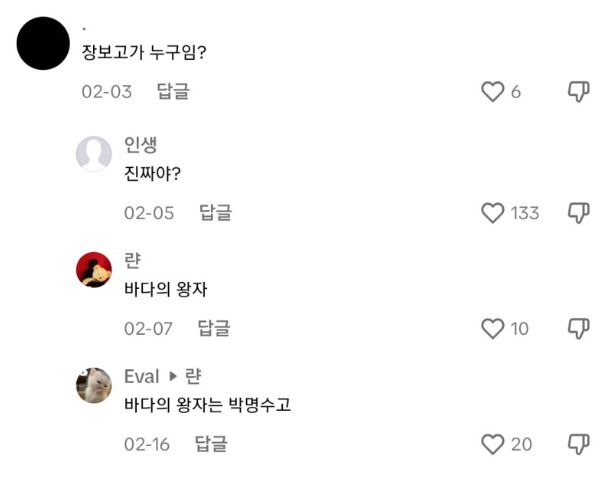
Task: Open the mentioned user 랸 after the arrow
Action: (193, 376)
